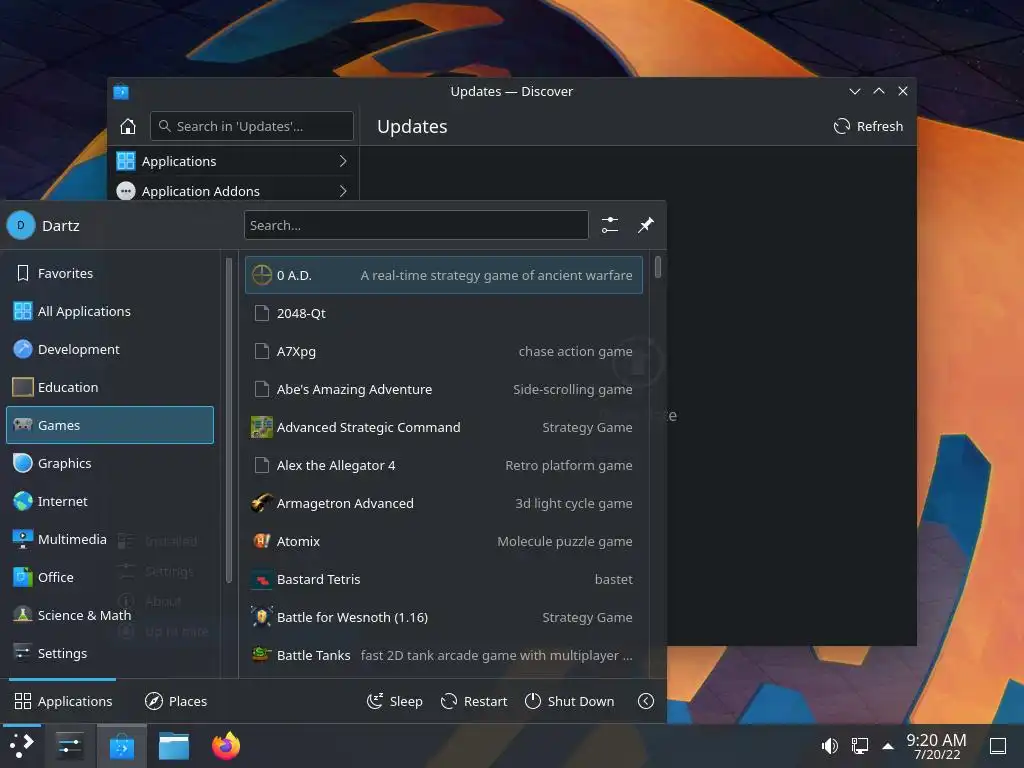Open the file manager from taskbar
Viewport: 1024px width, 768px height.
[174, 746]
